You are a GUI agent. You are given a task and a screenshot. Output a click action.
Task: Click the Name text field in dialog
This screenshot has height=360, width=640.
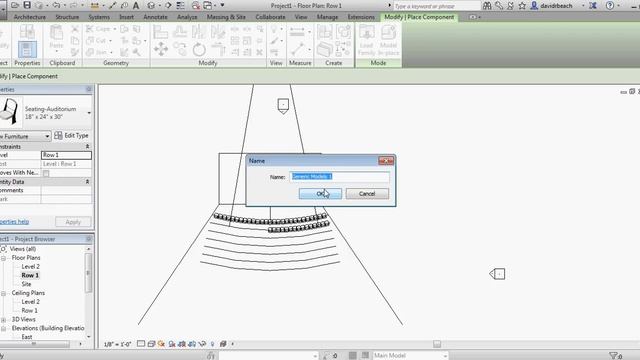pos(340,176)
